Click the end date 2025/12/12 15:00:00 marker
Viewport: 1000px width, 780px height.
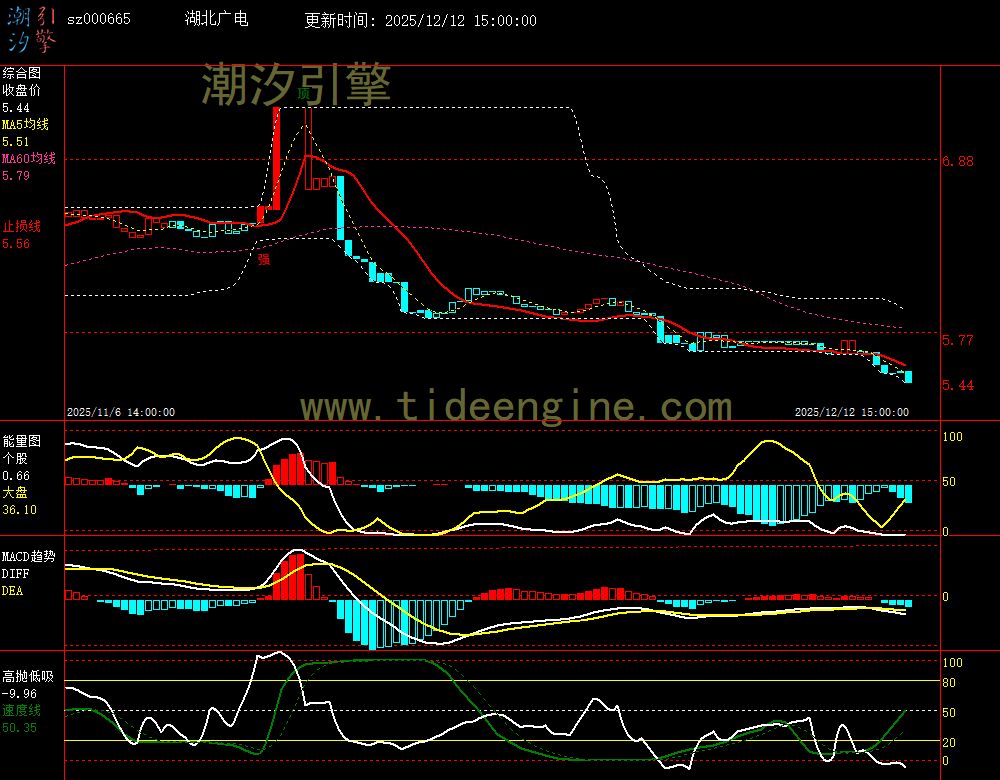851,411
